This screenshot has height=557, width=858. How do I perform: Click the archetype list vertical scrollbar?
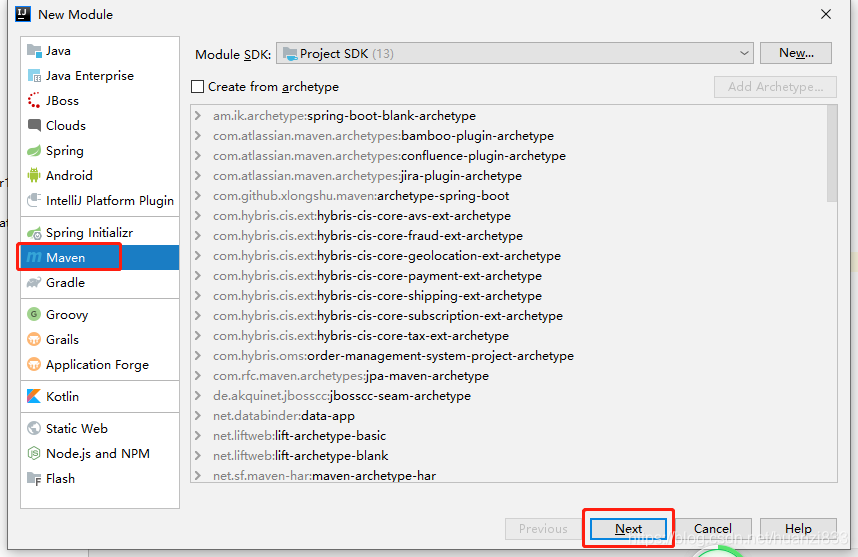pyautogui.click(x=832, y=153)
